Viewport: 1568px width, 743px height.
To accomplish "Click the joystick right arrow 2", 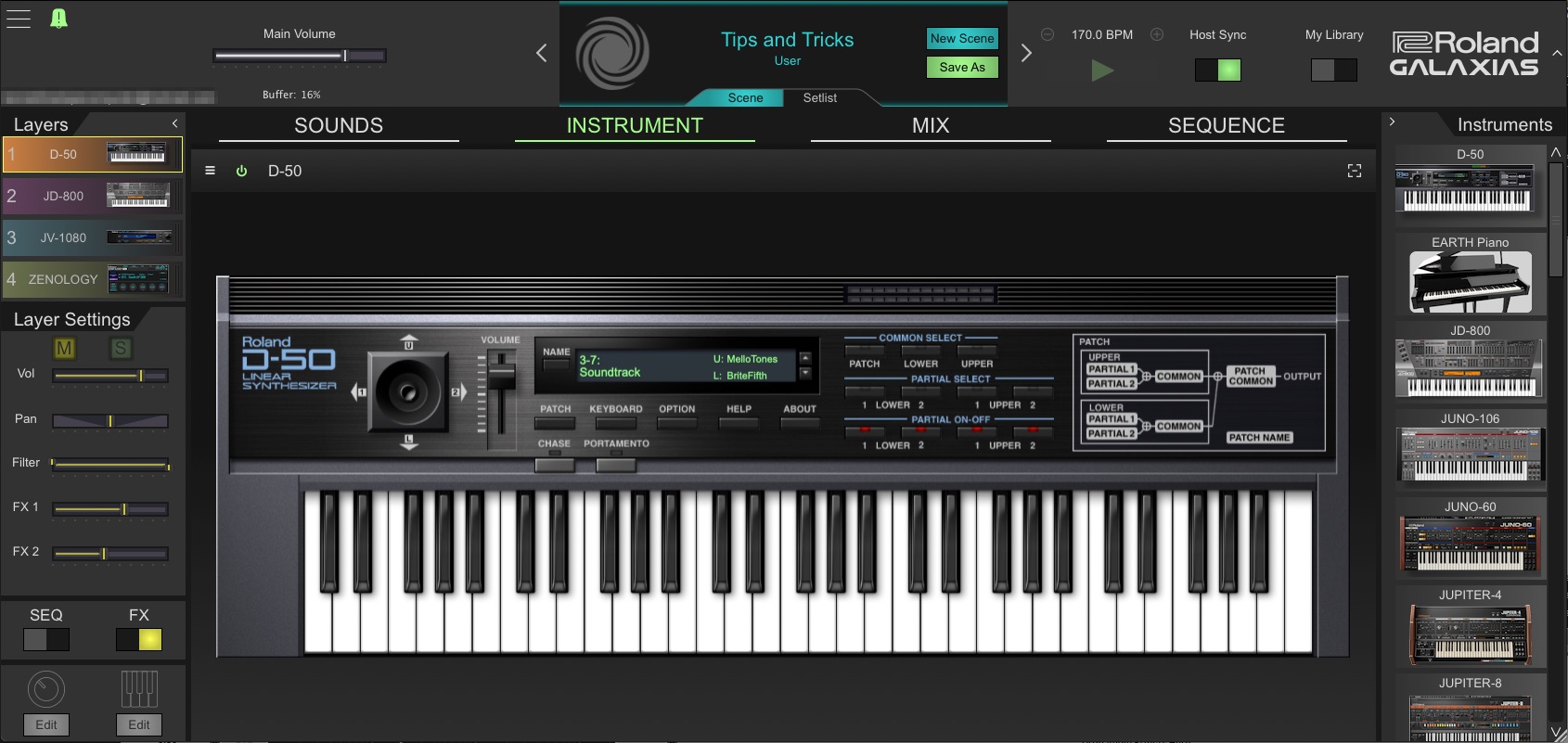I will coord(458,392).
